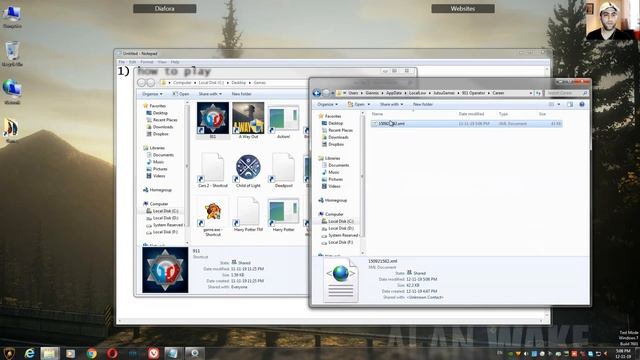The width and height of the screenshot is (640, 360).
Task: Select Recent Places in the Career window sidebar
Action: pyautogui.click(x=340, y=130)
